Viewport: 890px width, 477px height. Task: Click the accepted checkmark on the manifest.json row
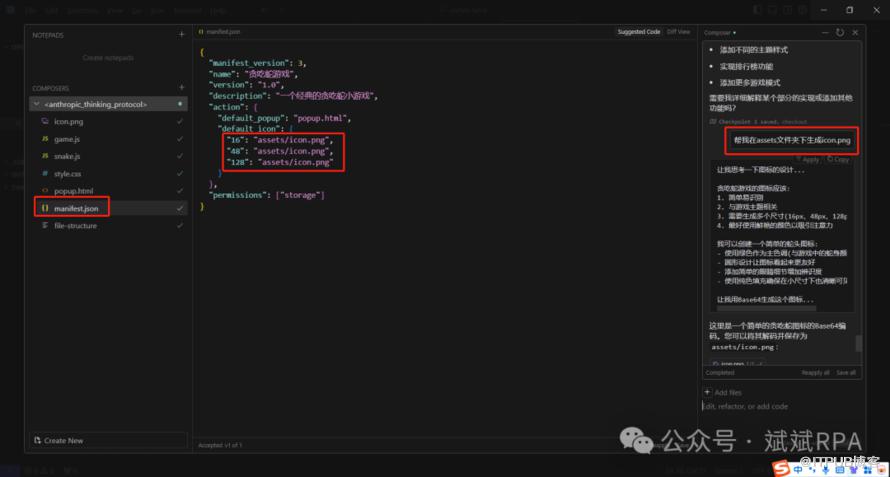180,208
